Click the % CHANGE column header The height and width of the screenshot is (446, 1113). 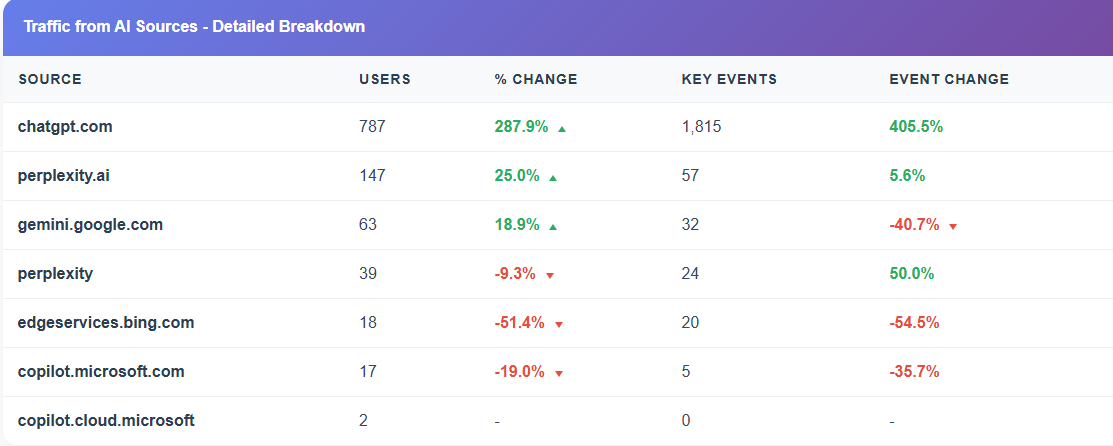click(x=536, y=79)
